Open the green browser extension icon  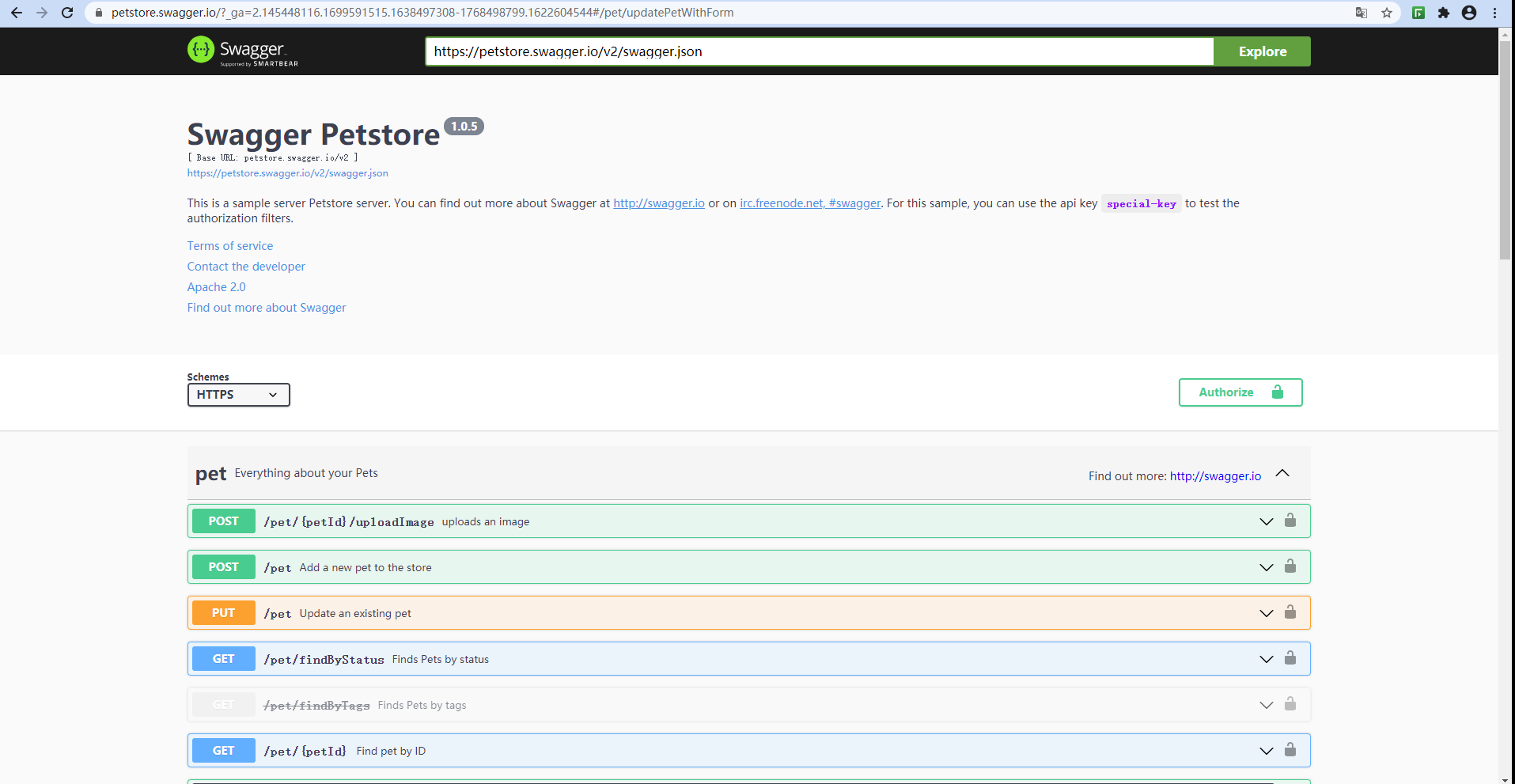click(x=1418, y=13)
